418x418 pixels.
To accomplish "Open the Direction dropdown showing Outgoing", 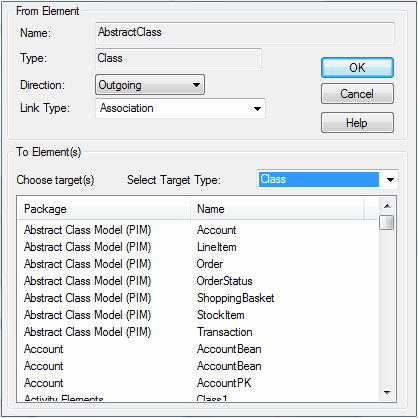I will pyautogui.click(x=150, y=85).
